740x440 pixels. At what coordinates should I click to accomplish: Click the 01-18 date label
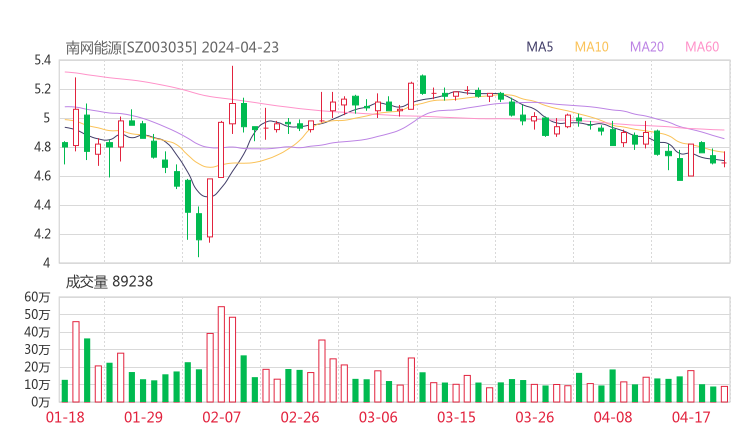click(65, 417)
